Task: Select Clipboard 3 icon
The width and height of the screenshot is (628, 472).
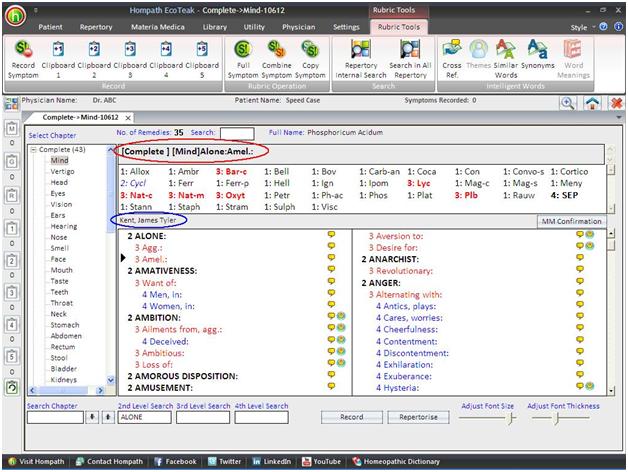Action: pyautogui.click(x=130, y=49)
